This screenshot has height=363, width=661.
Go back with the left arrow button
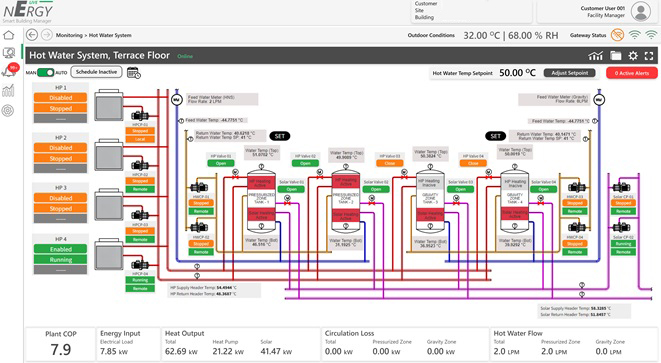pos(32,35)
